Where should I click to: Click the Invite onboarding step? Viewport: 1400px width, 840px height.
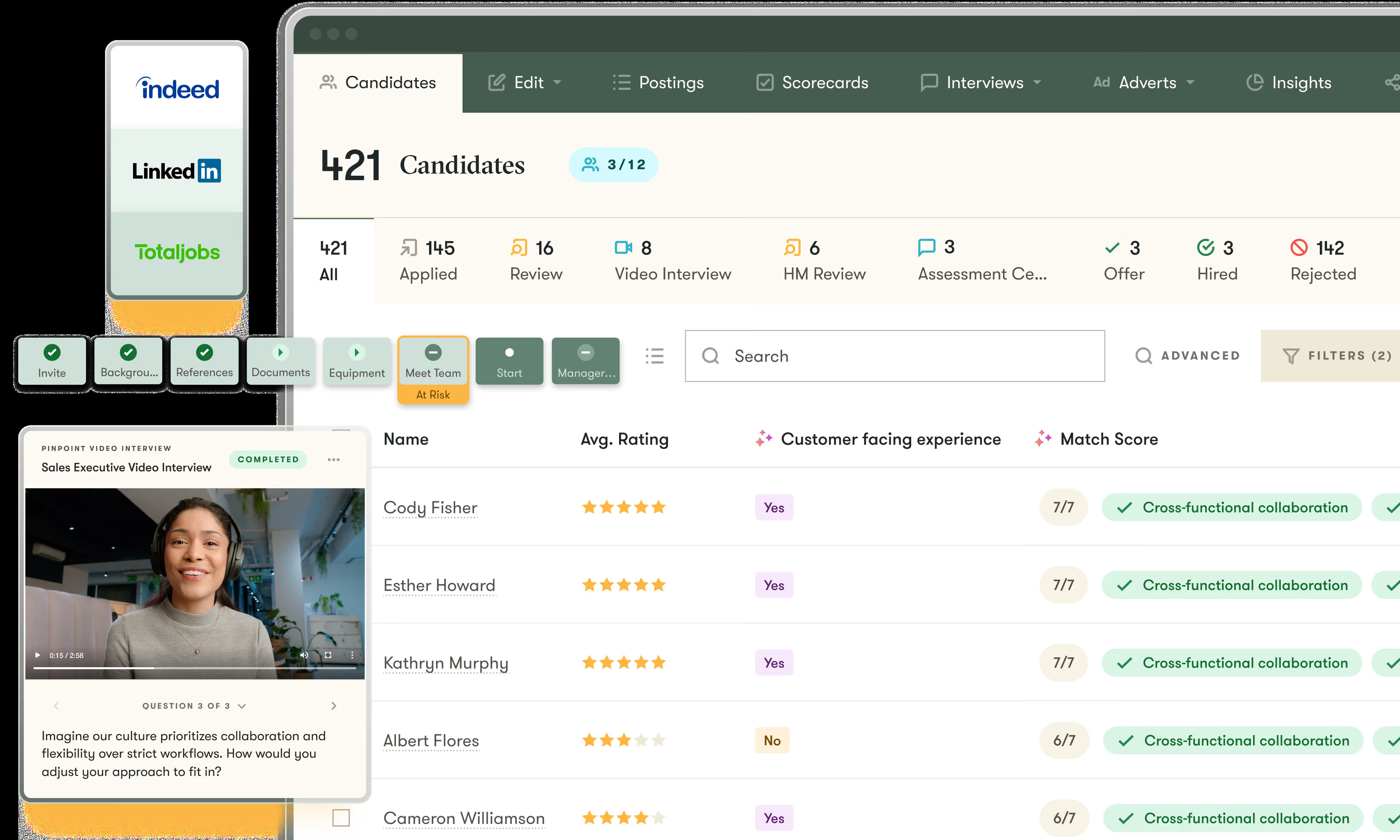tap(52, 361)
